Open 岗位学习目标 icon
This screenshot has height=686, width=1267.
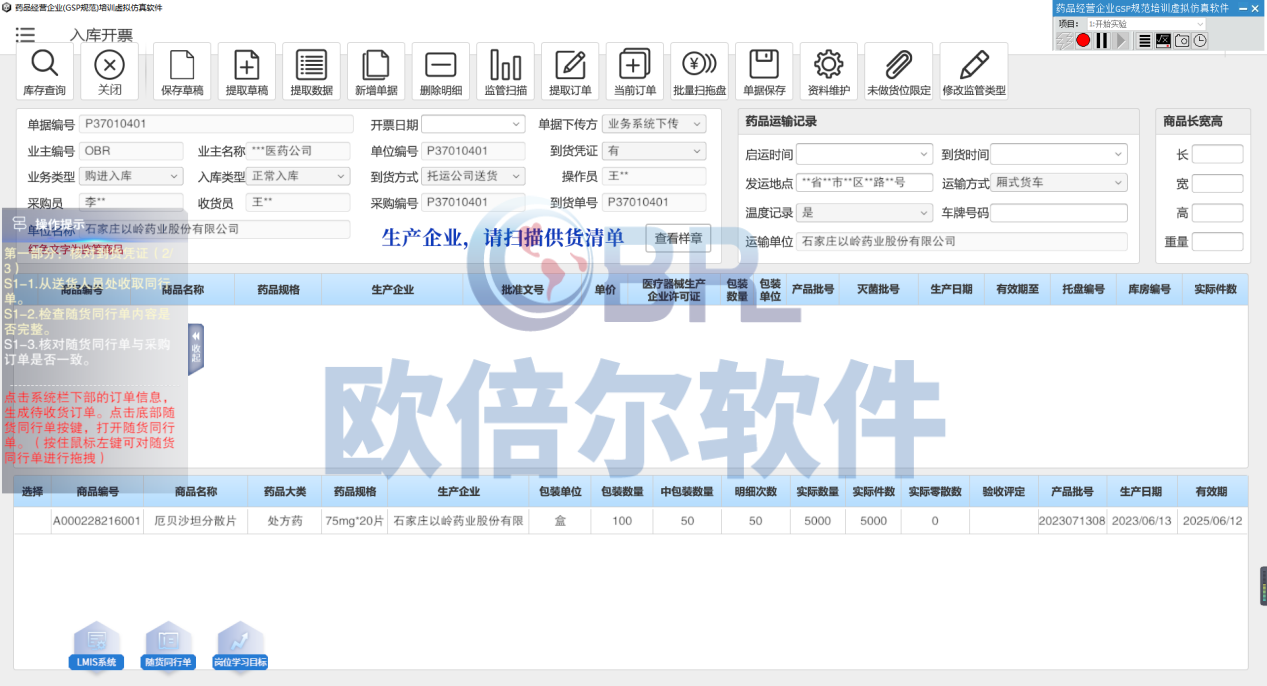[240, 645]
